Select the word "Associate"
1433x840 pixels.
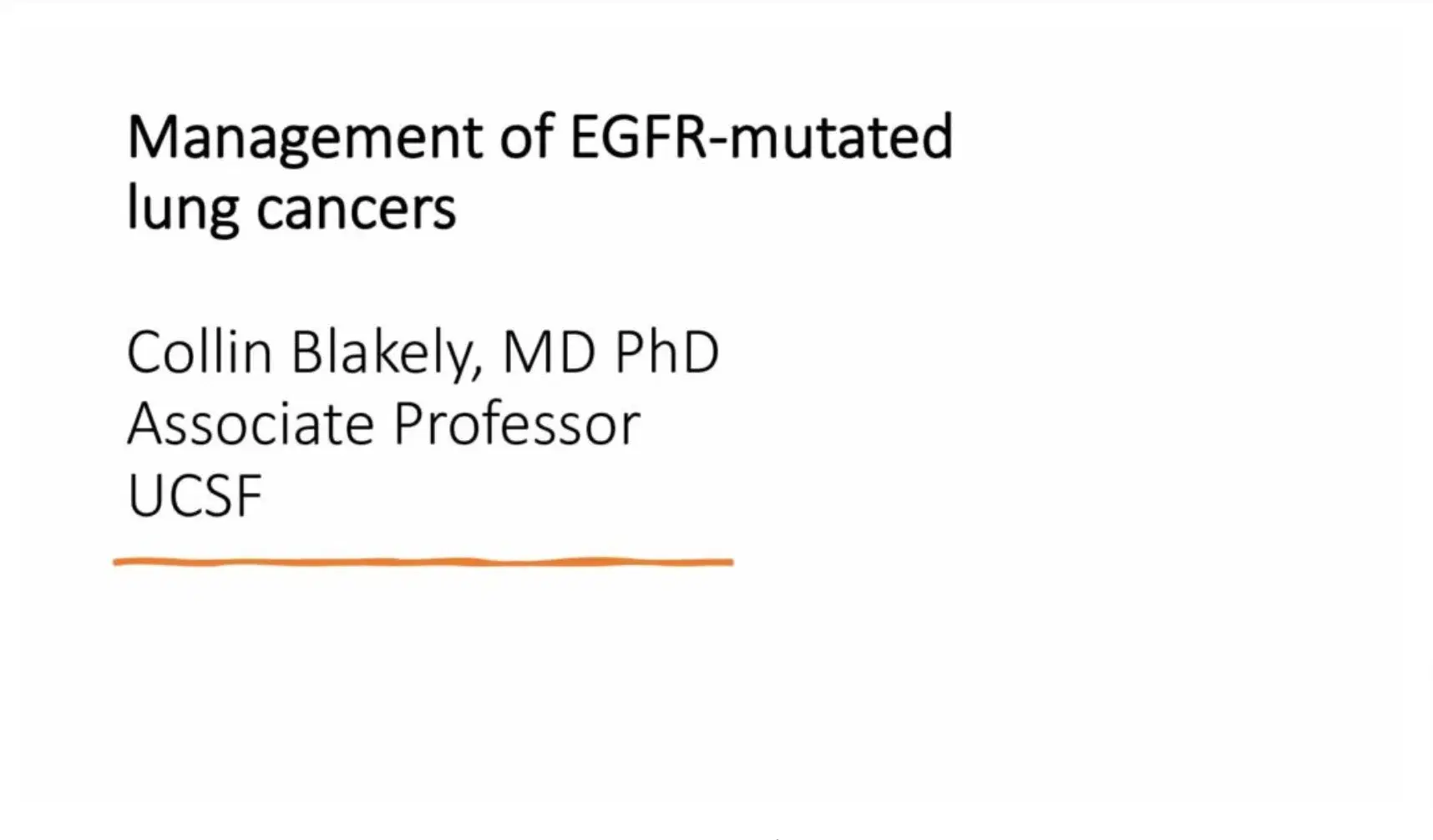point(251,424)
